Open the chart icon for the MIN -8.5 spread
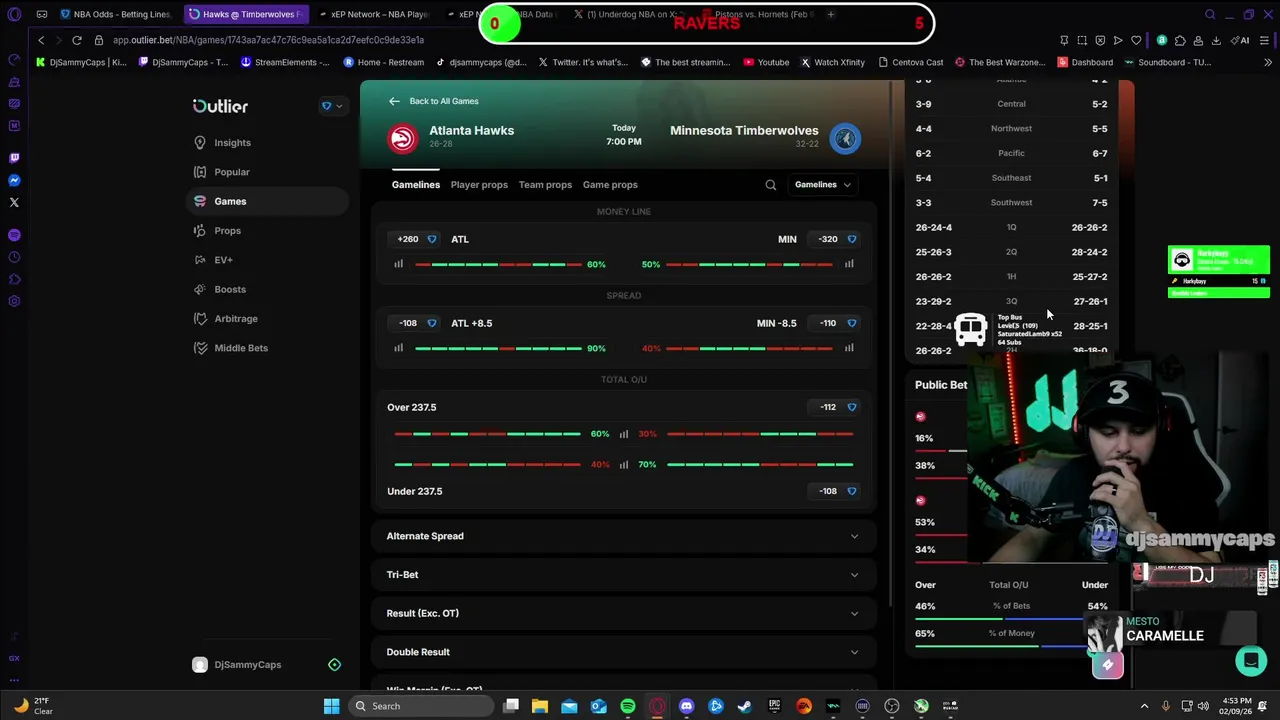 (849, 348)
